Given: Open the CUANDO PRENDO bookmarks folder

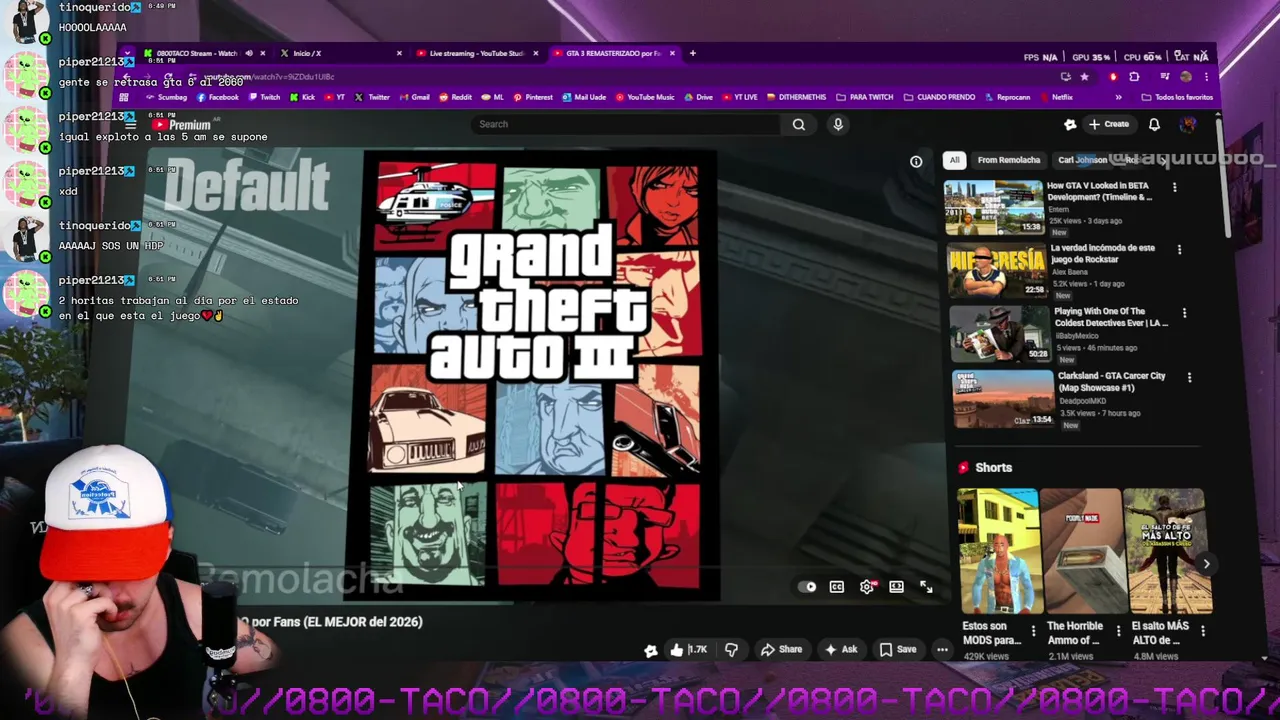Looking at the screenshot, I should tap(939, 97).
